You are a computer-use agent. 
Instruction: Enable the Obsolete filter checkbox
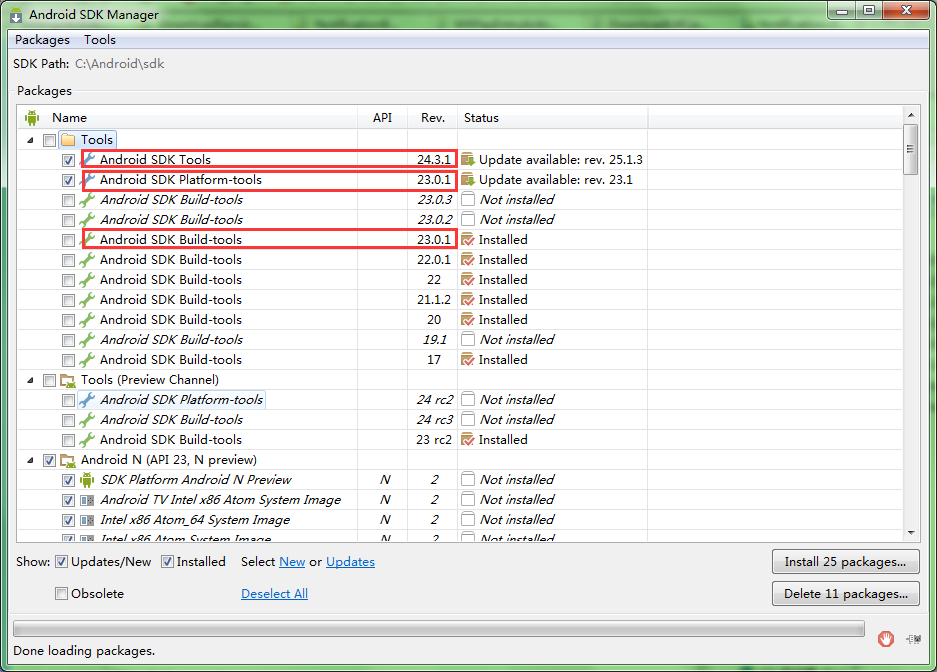[61, 594]
